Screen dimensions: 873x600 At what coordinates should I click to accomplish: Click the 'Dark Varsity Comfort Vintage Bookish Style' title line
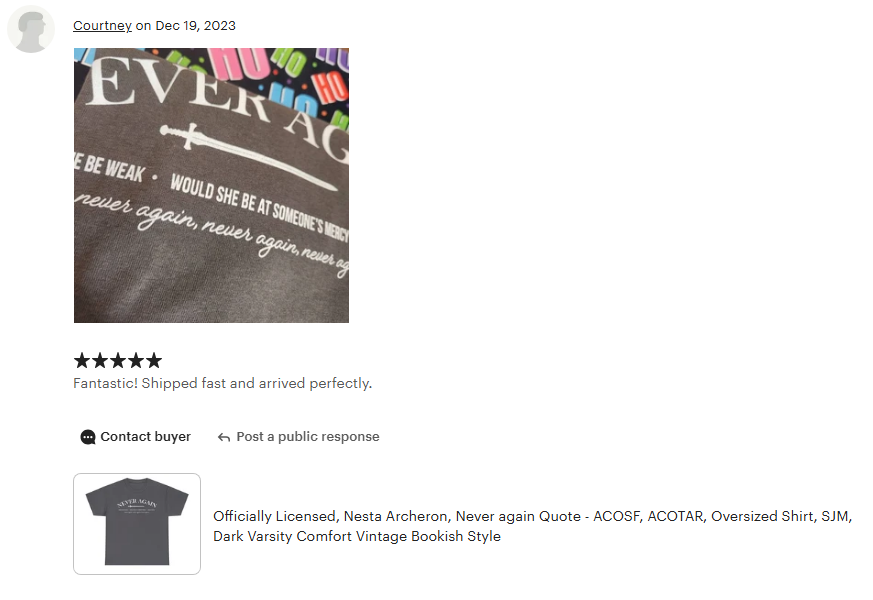357,537
